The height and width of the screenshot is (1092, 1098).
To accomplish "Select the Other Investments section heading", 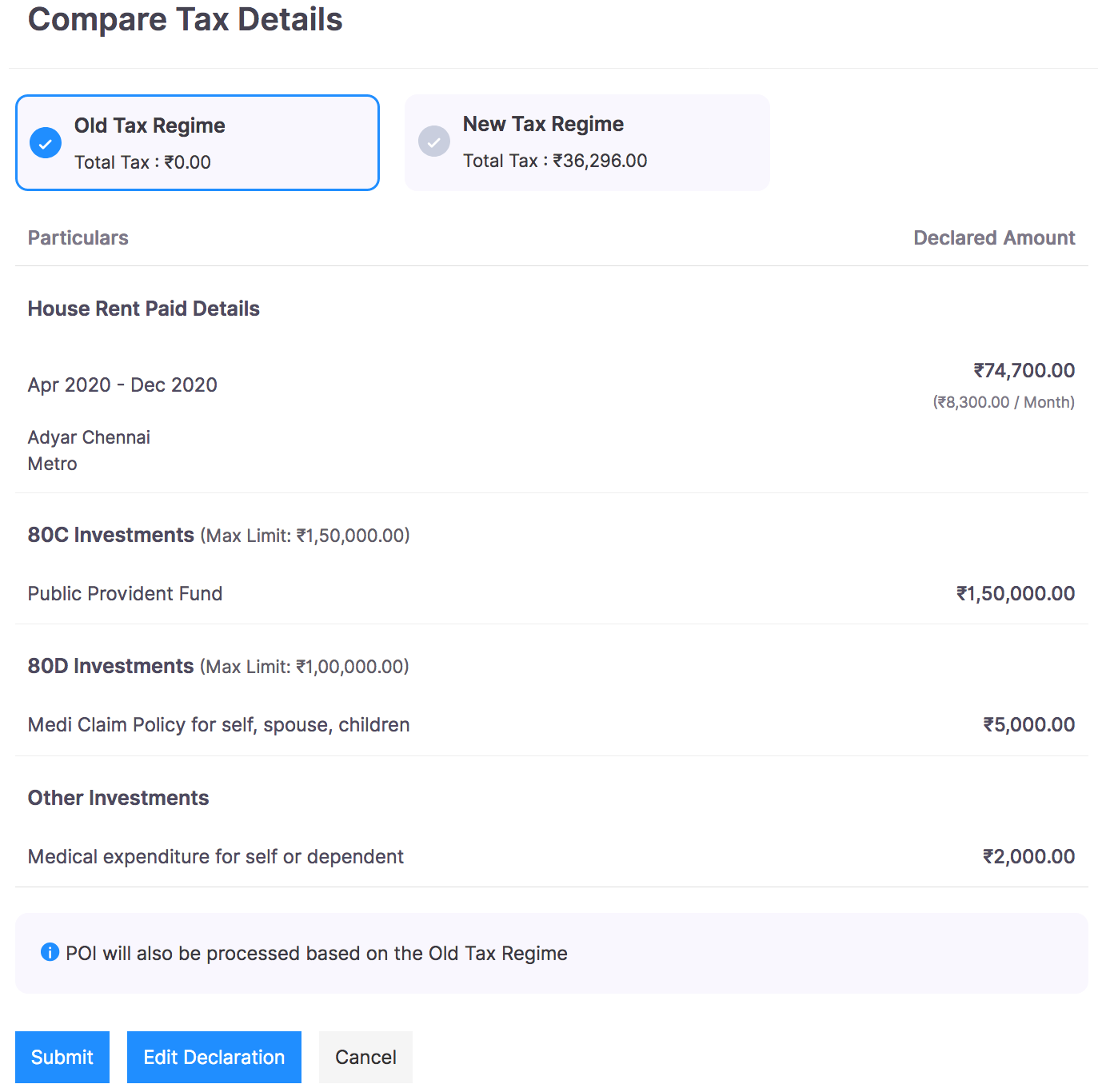I will click(x=118, y=798).
